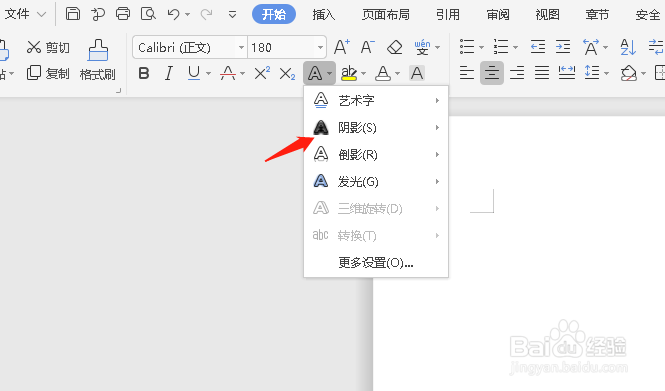Open font size dropdown showing 180
The height and width of the screenshot is (391, 665).
coord(320,47)
